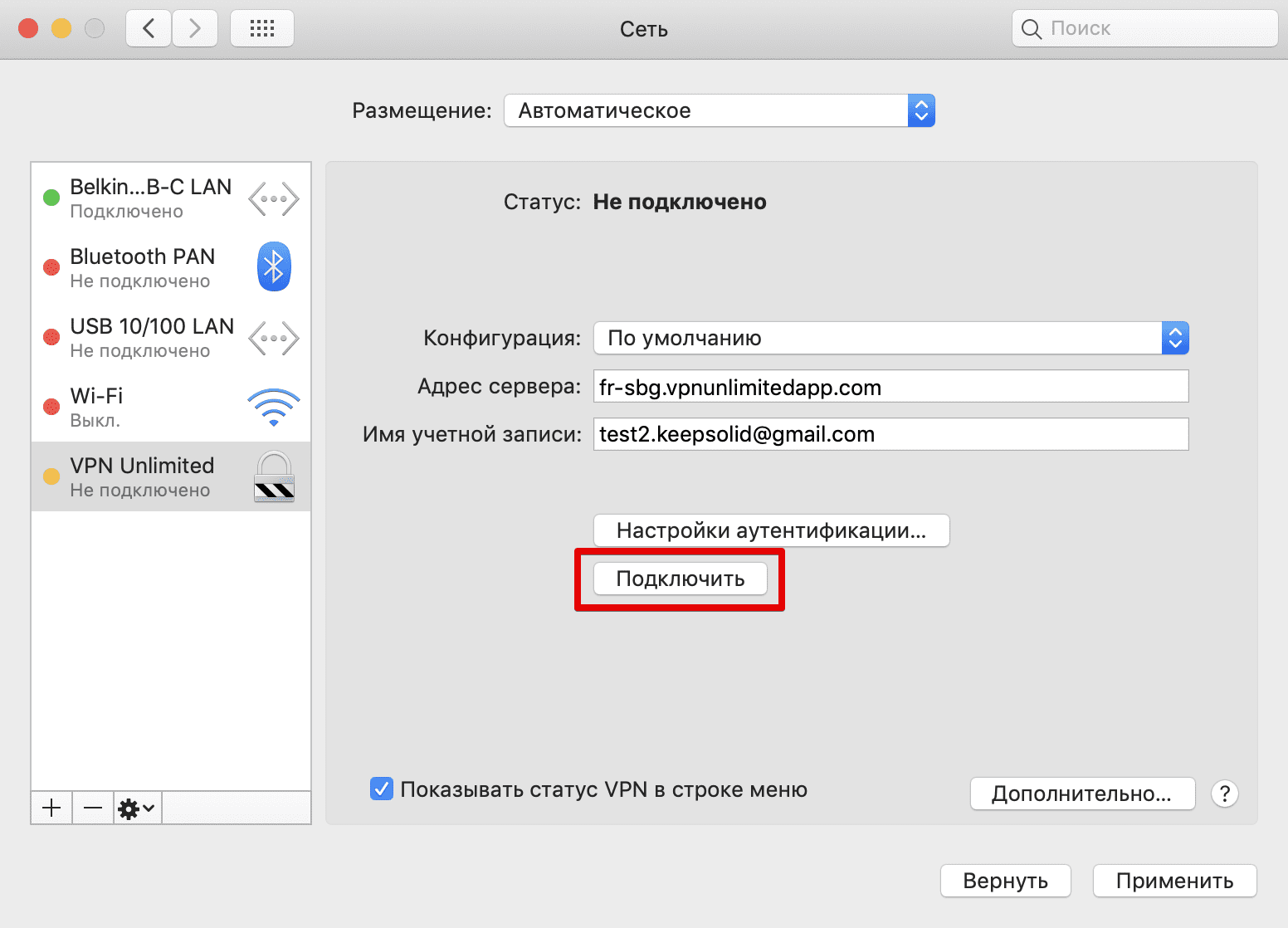Show all preferences with the grid icon
Viewport: 1288px width, 928px height.
click(x=262, y=29)
